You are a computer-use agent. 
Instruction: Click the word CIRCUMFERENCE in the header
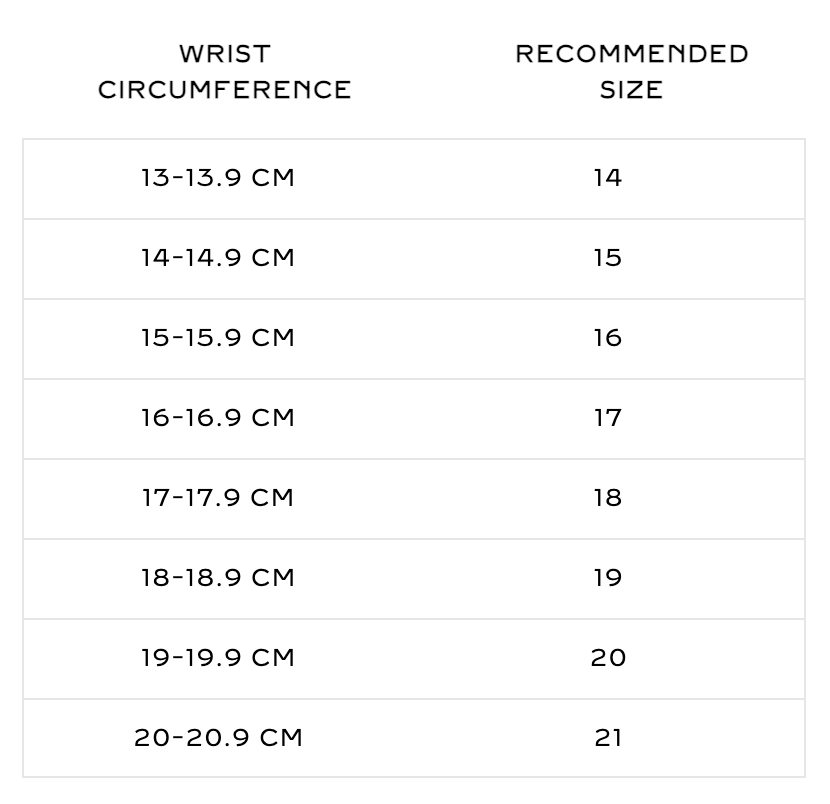tap(225, 90)
